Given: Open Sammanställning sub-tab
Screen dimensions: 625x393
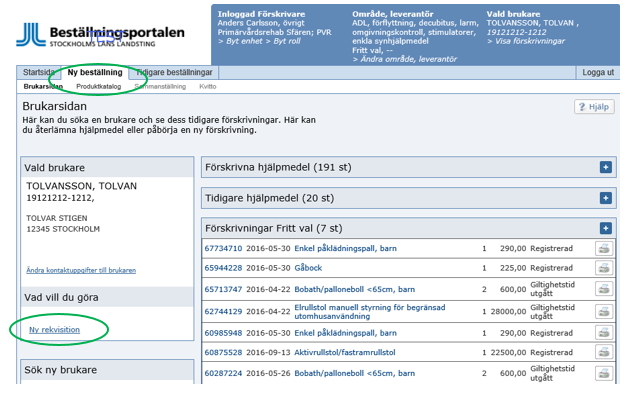Looking at the screenshot, I should pyautogui.click(x=160, y=86).
